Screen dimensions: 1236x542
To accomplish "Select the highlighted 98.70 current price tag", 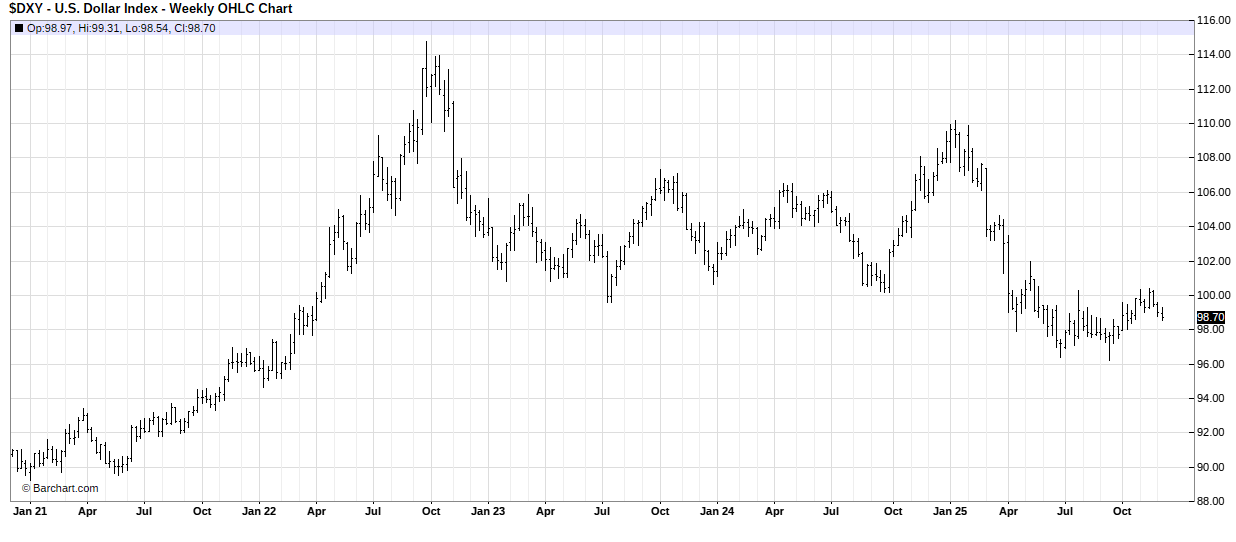I will coord(1211,317).
